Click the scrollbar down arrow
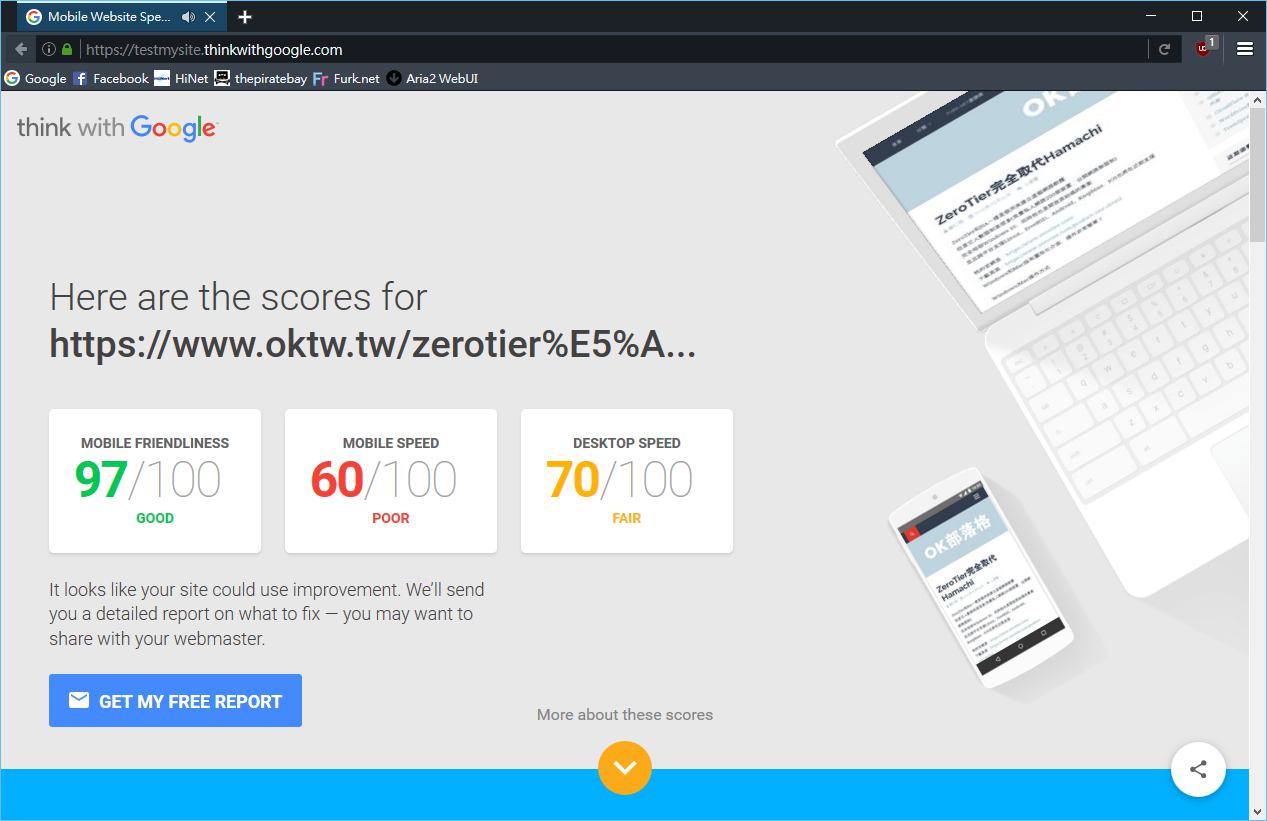This screenshot has height=821, width=1267. click(x=1258, y=811)
